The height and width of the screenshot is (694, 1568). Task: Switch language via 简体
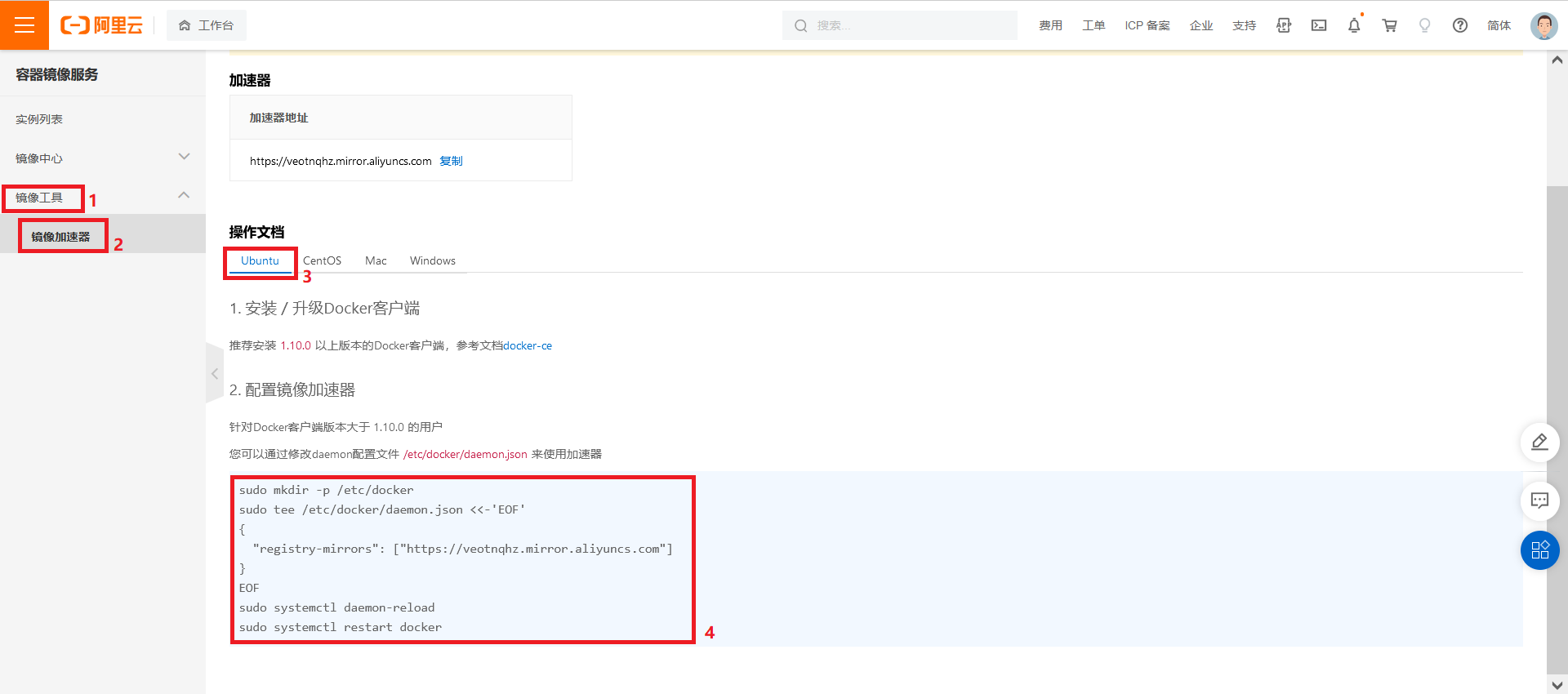click(1499, 25)
